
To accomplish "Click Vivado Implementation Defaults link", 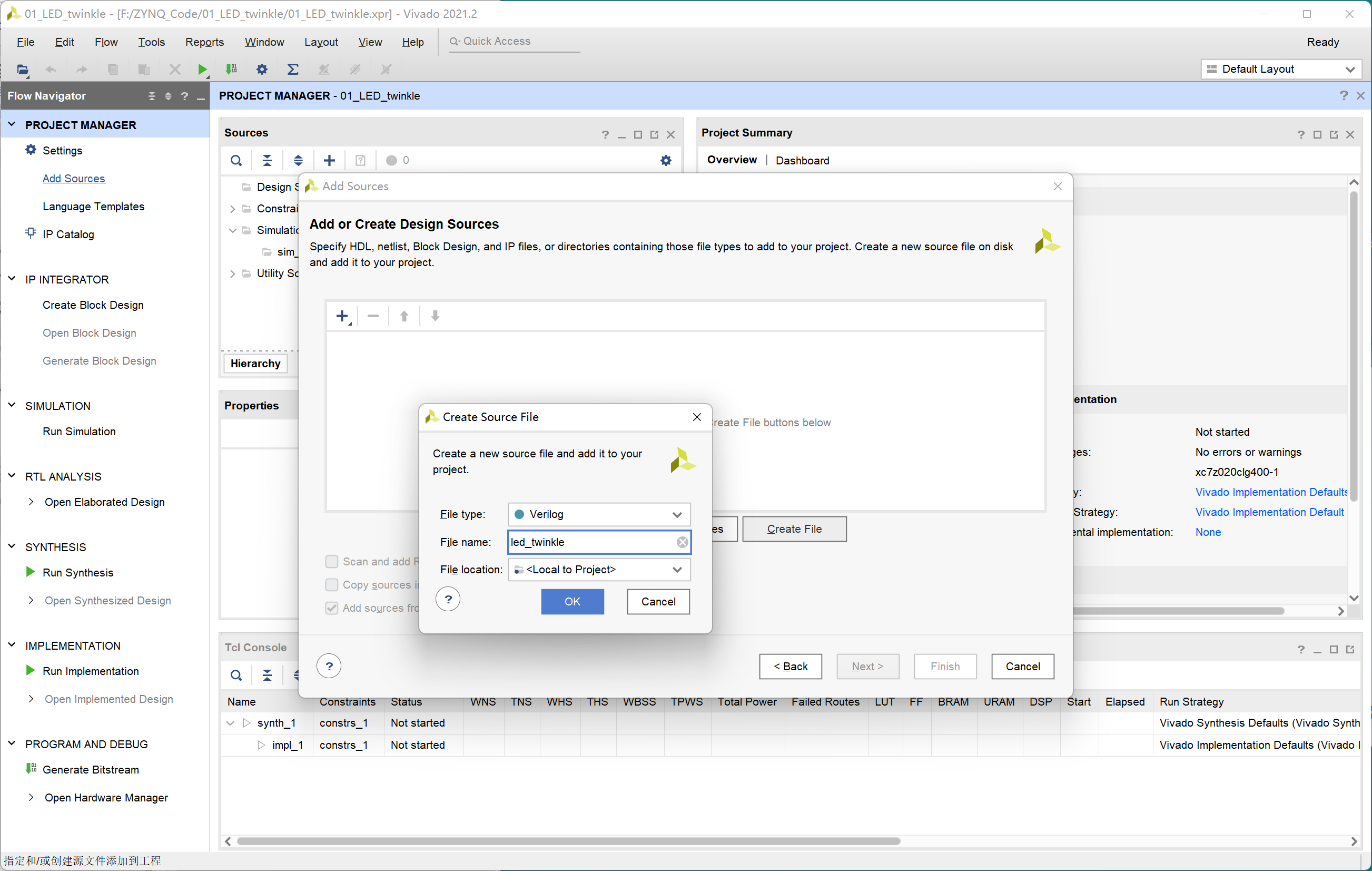I will [1271, 492].
